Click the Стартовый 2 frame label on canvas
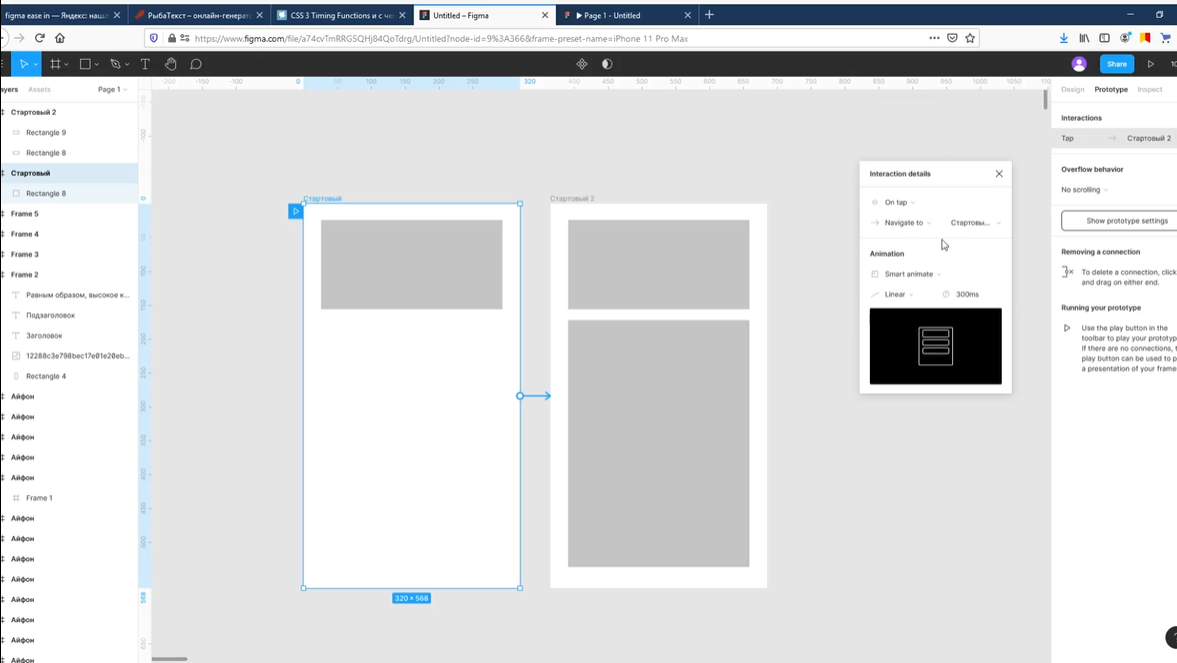Image resolution: width=1177 pixels, height=663 pixels. [x=572, y=198]
